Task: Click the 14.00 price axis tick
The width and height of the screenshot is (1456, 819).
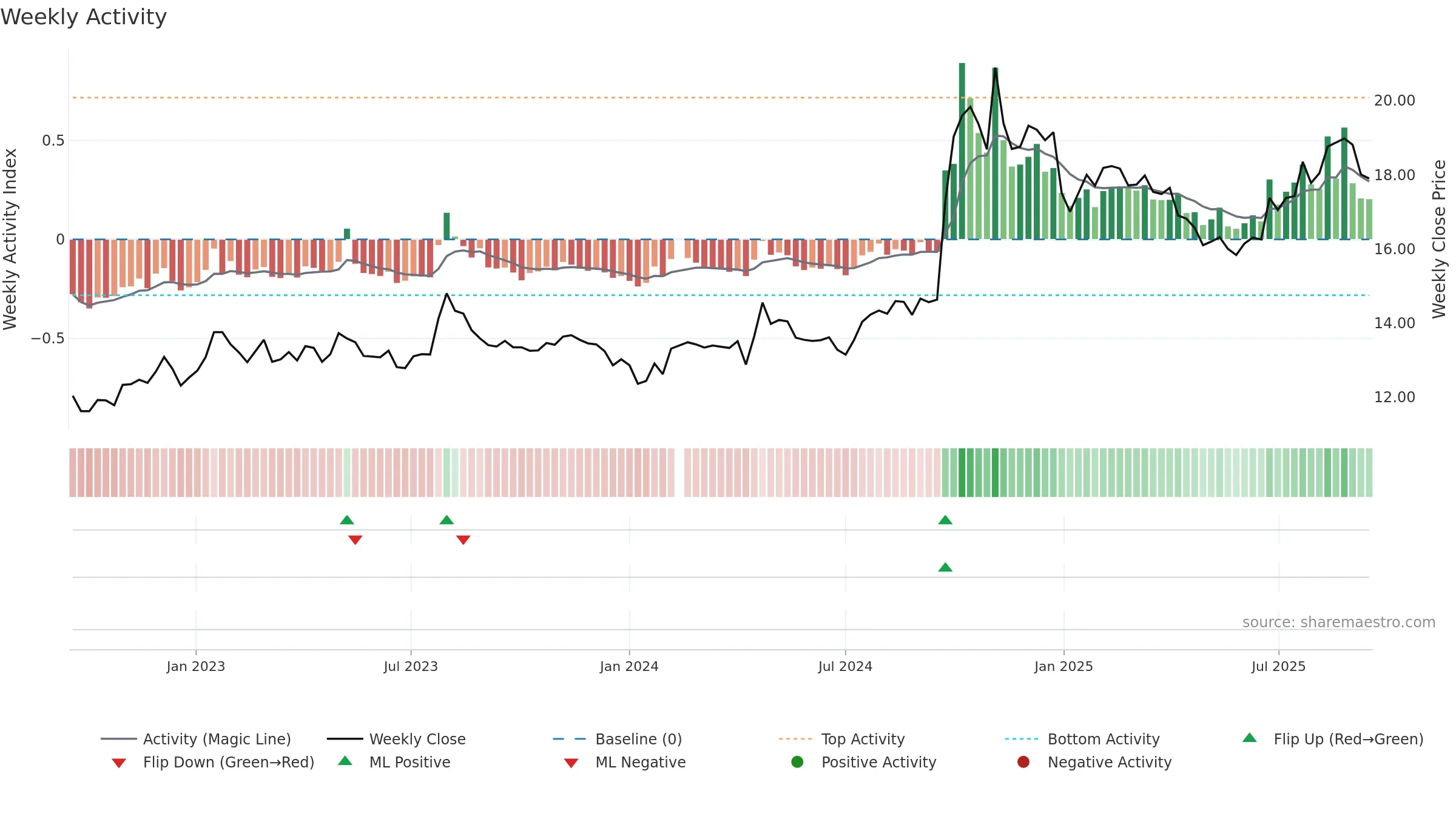Action: click(x=1394, y=323)
